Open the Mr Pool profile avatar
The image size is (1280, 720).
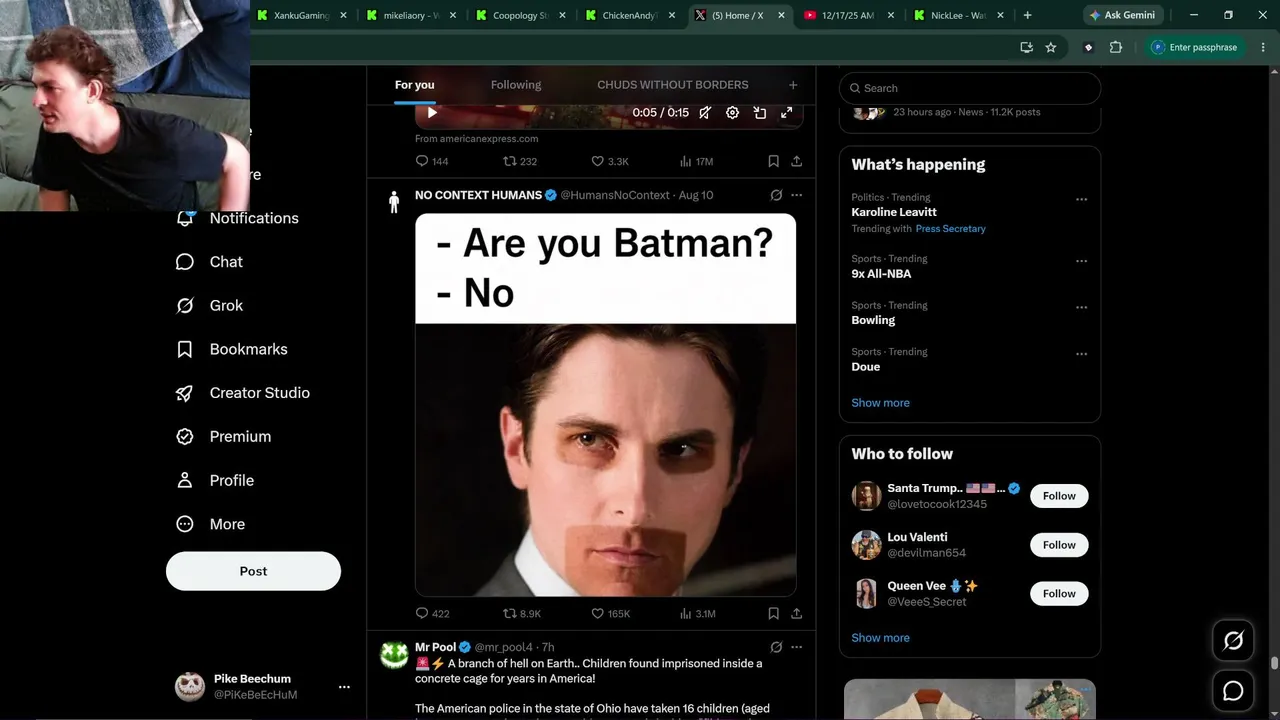point(394,655)
